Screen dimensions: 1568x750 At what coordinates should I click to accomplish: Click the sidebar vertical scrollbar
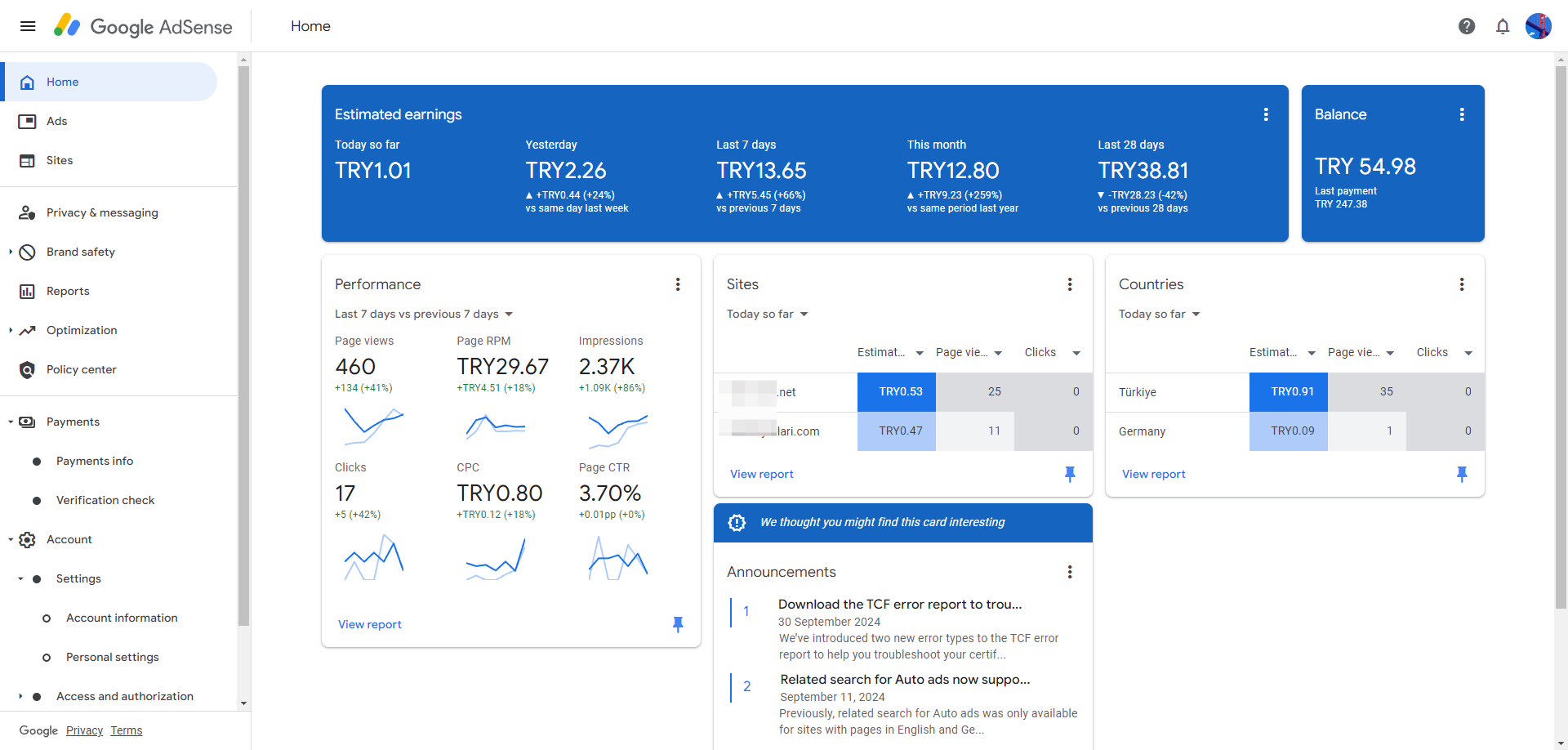243,346
